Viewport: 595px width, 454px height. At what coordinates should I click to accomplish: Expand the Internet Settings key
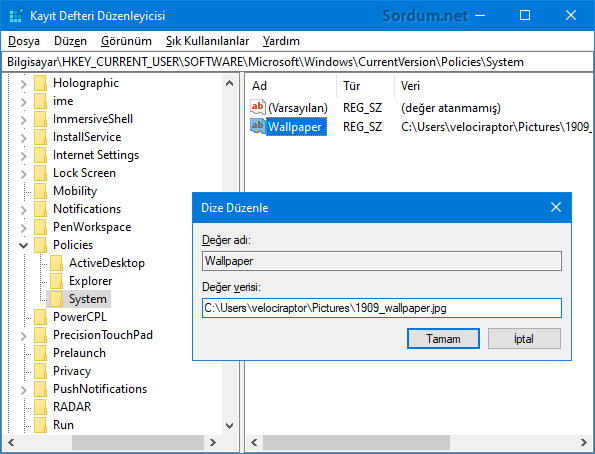(24, 155)
